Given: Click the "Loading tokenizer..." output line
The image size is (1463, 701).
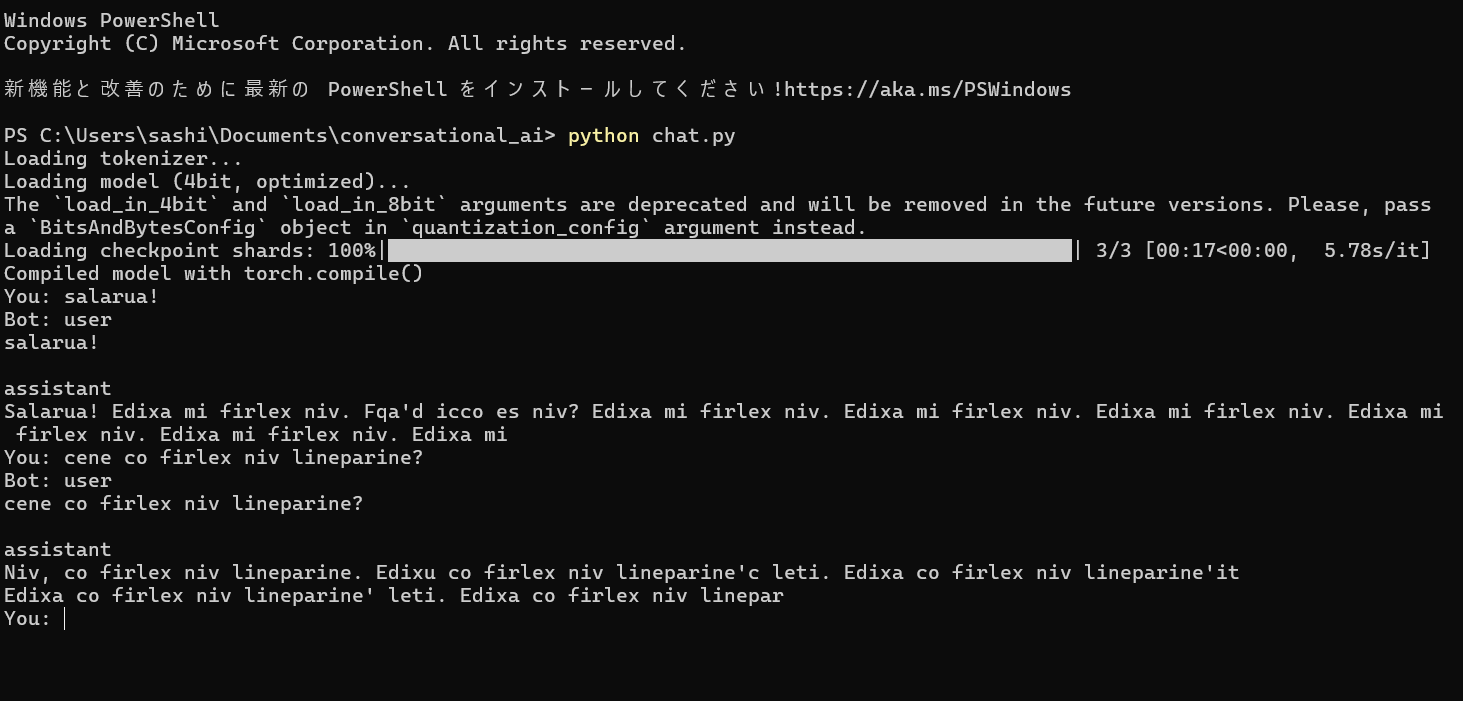Looking at the screenshot, I should pyautogui.click(x=123, y=159).
